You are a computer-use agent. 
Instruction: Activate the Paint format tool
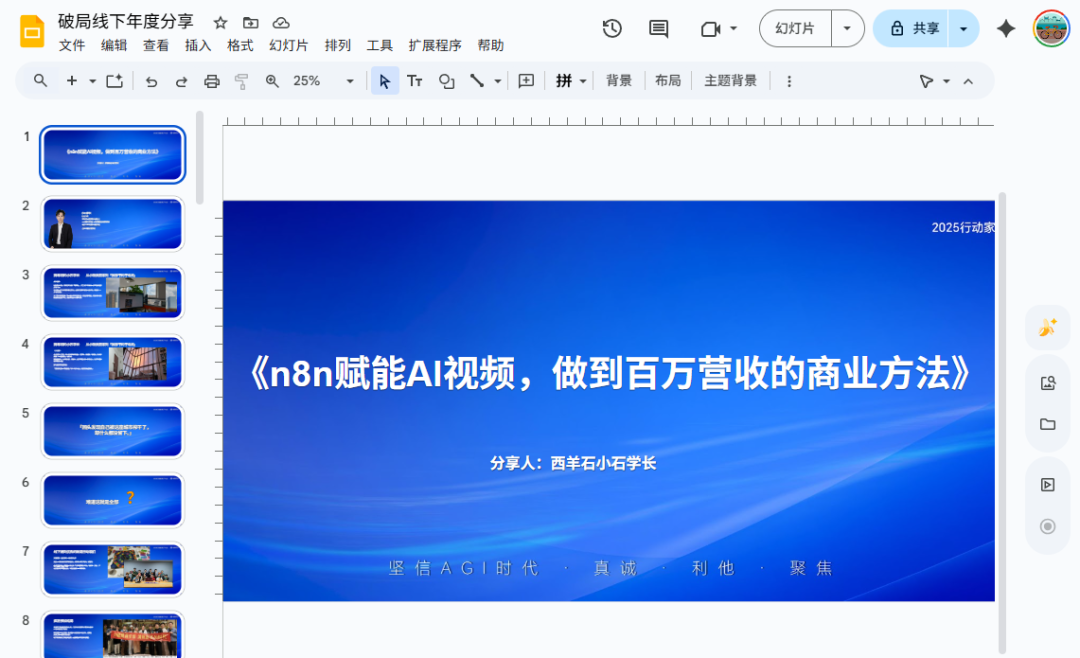241,81
